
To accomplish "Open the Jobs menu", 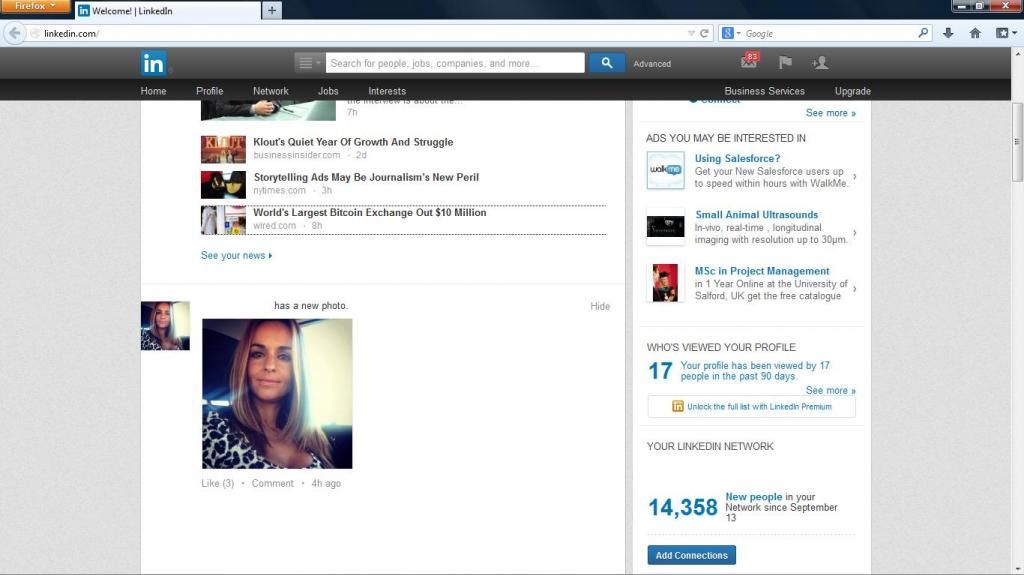I will pyautogui.click(x=328, y=91).
